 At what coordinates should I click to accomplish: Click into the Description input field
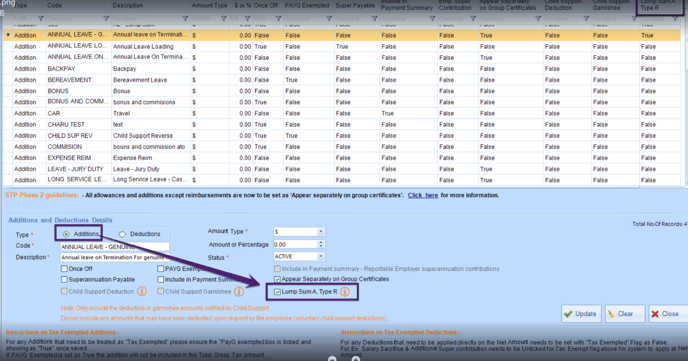pos(115,257)
